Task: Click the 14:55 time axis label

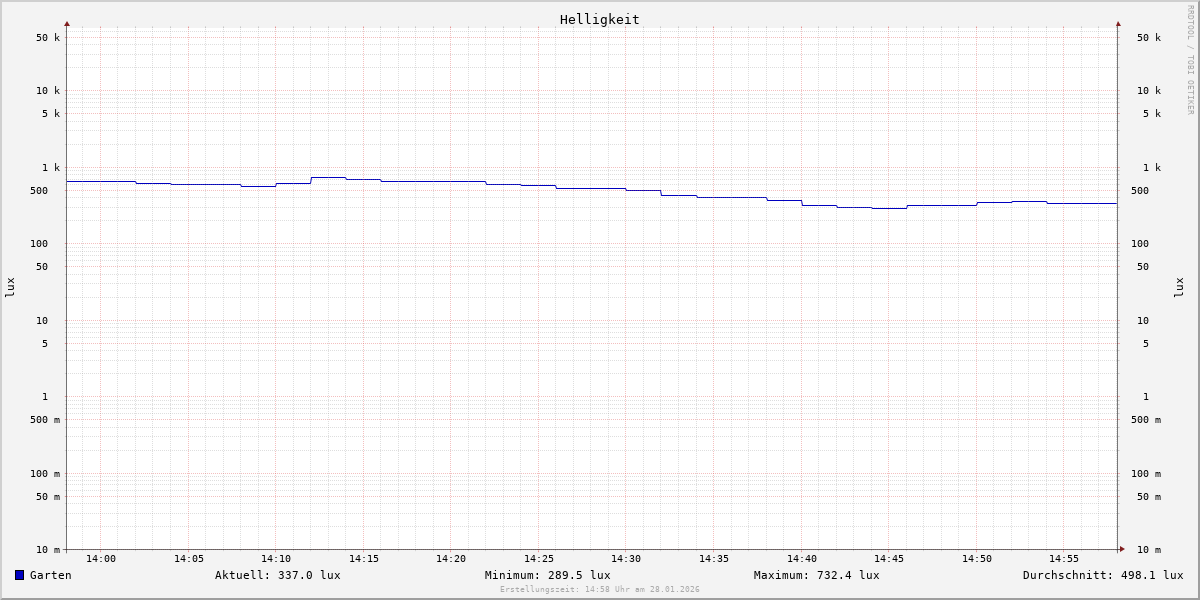Action: point(1064,559)
